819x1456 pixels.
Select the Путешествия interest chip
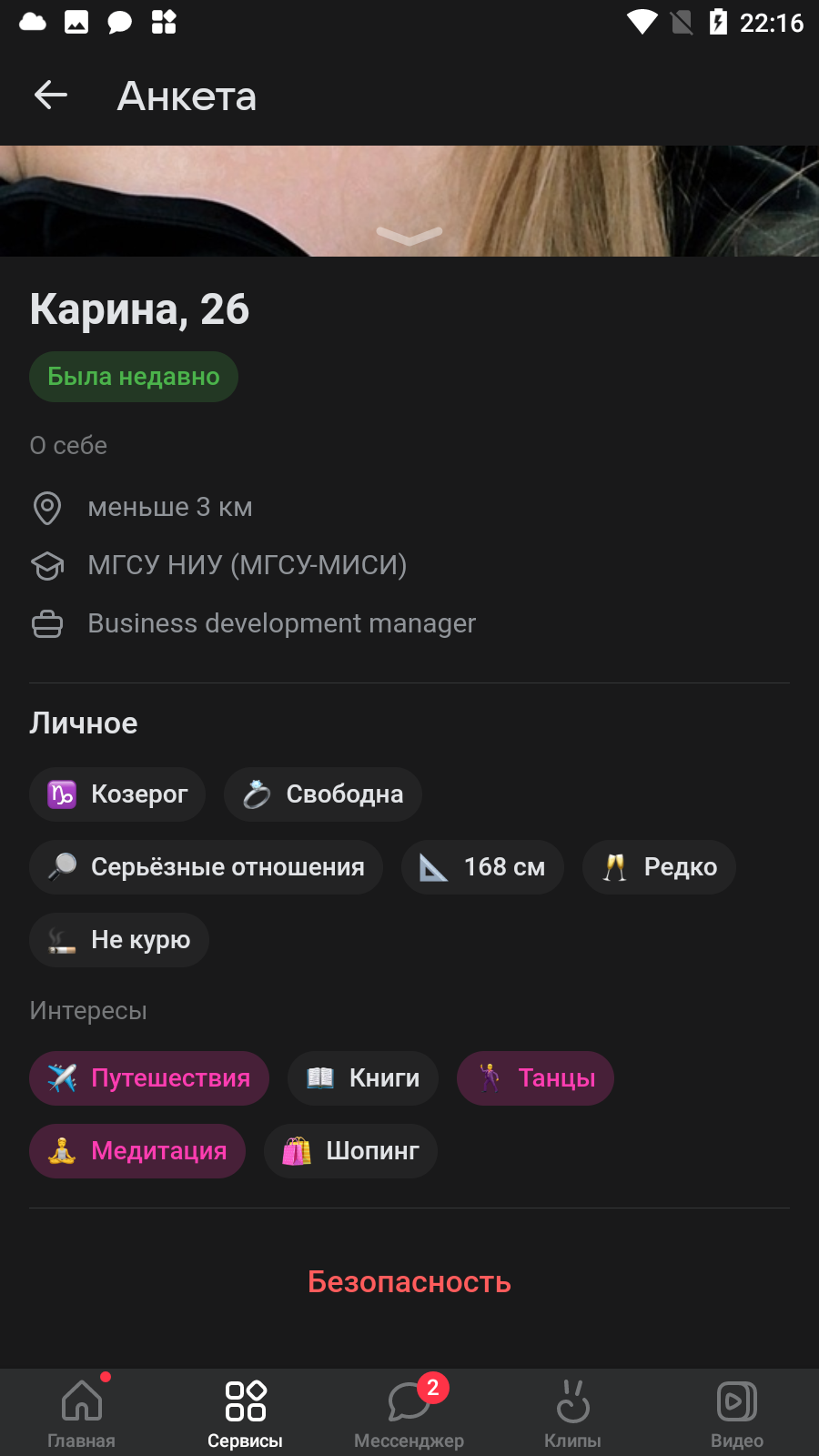[x=149, y=1078]
